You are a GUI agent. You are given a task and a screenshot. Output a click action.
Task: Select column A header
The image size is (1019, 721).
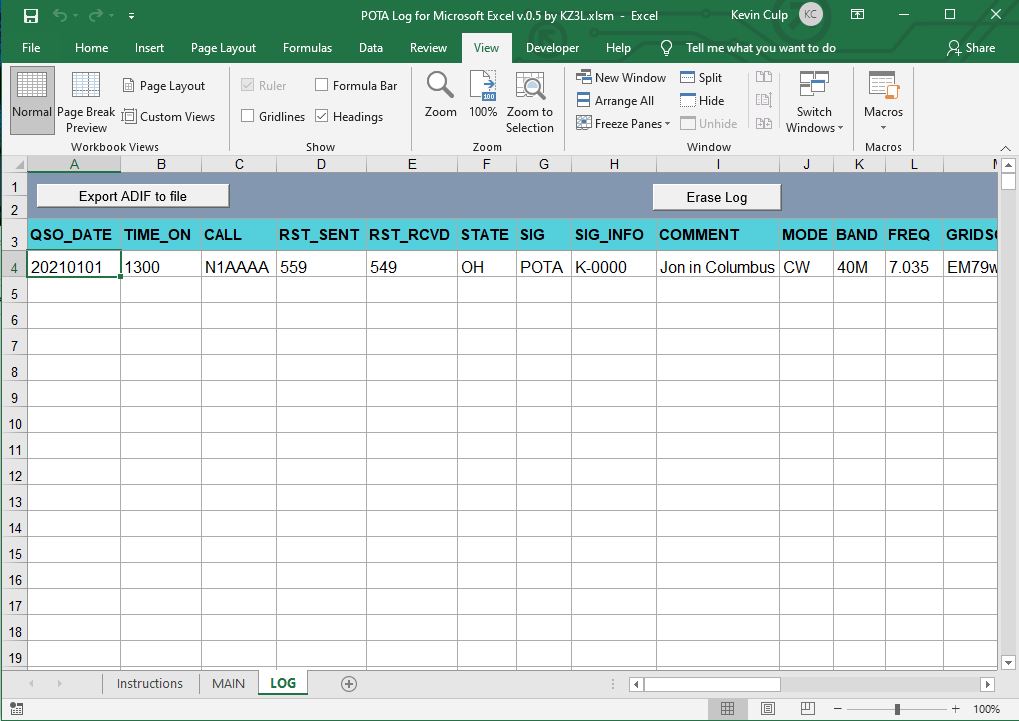[74, 164]
